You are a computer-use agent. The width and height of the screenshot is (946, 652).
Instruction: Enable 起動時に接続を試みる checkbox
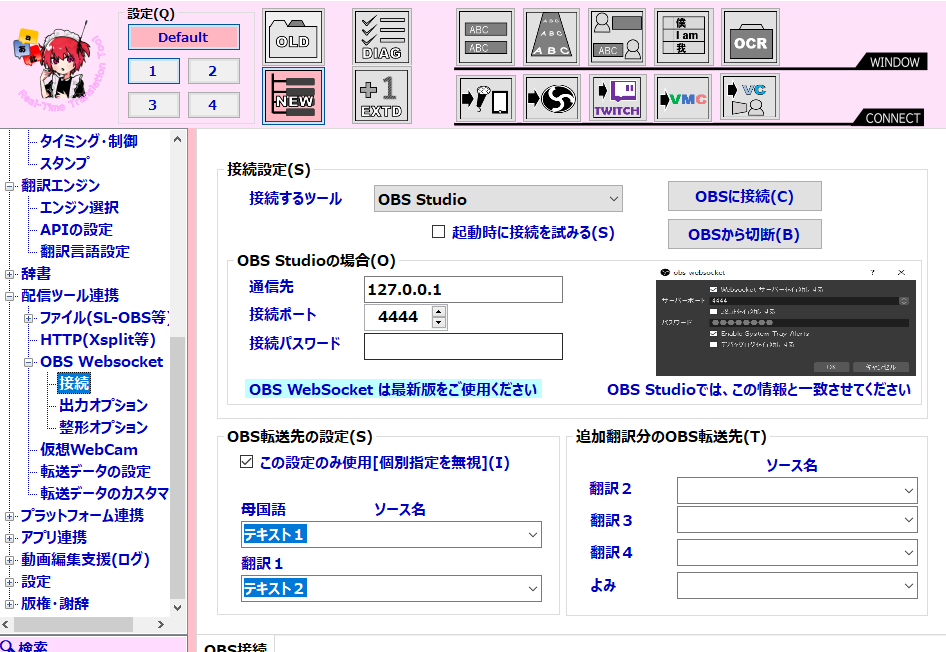click(x=439, y=232)
